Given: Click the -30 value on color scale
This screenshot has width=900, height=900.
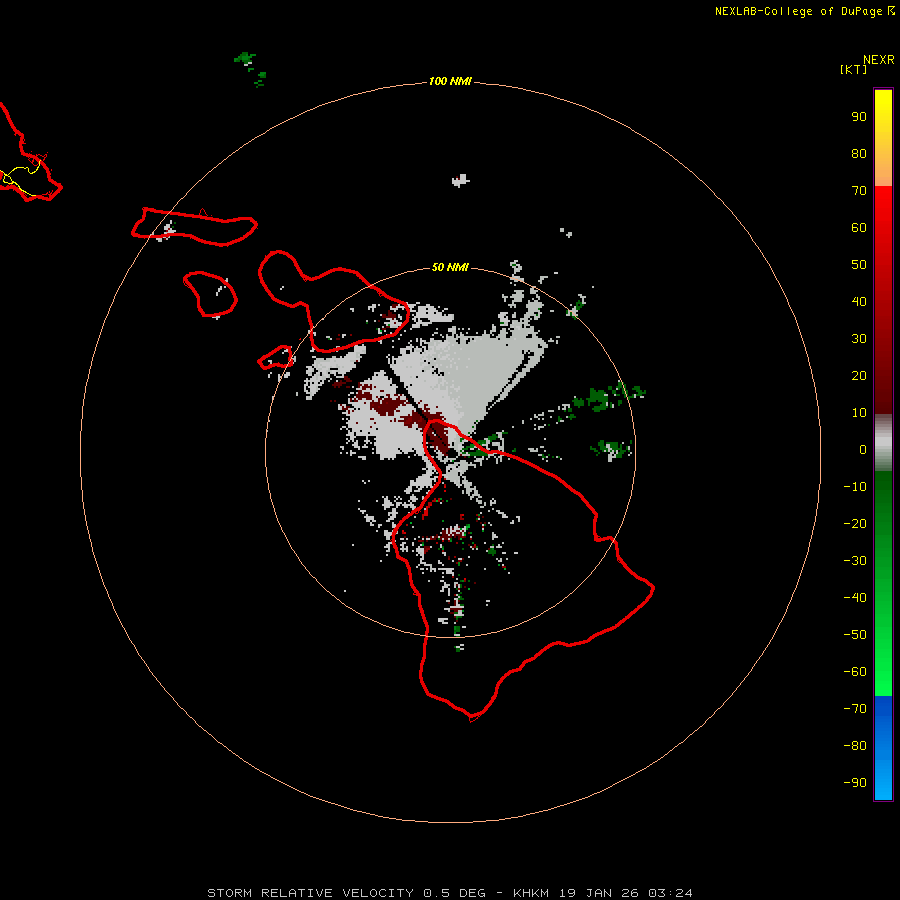Looking at the screenshot, I should (x=855, y=561).
